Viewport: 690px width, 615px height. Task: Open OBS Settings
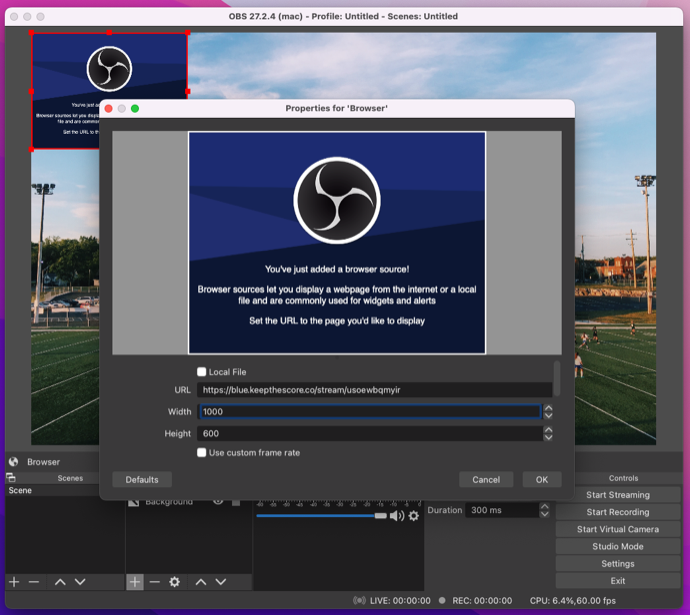(618, 564)
